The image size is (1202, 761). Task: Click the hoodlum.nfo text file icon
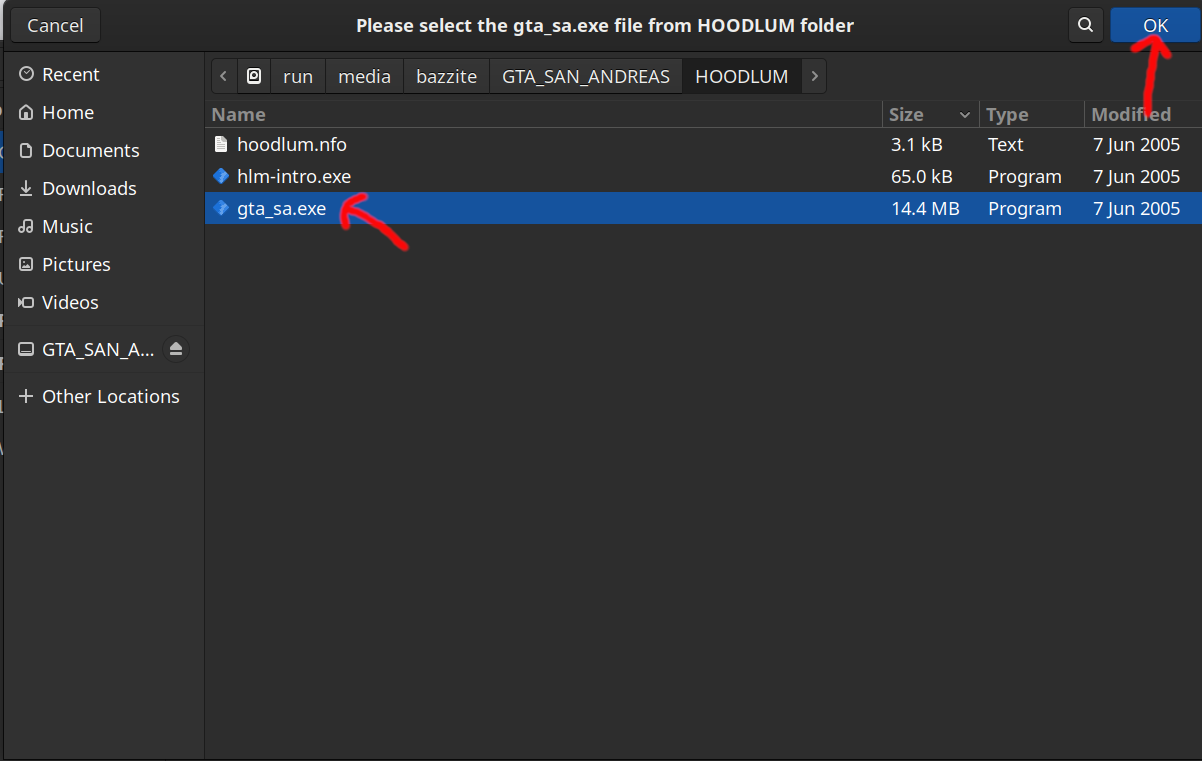(221, 144)
